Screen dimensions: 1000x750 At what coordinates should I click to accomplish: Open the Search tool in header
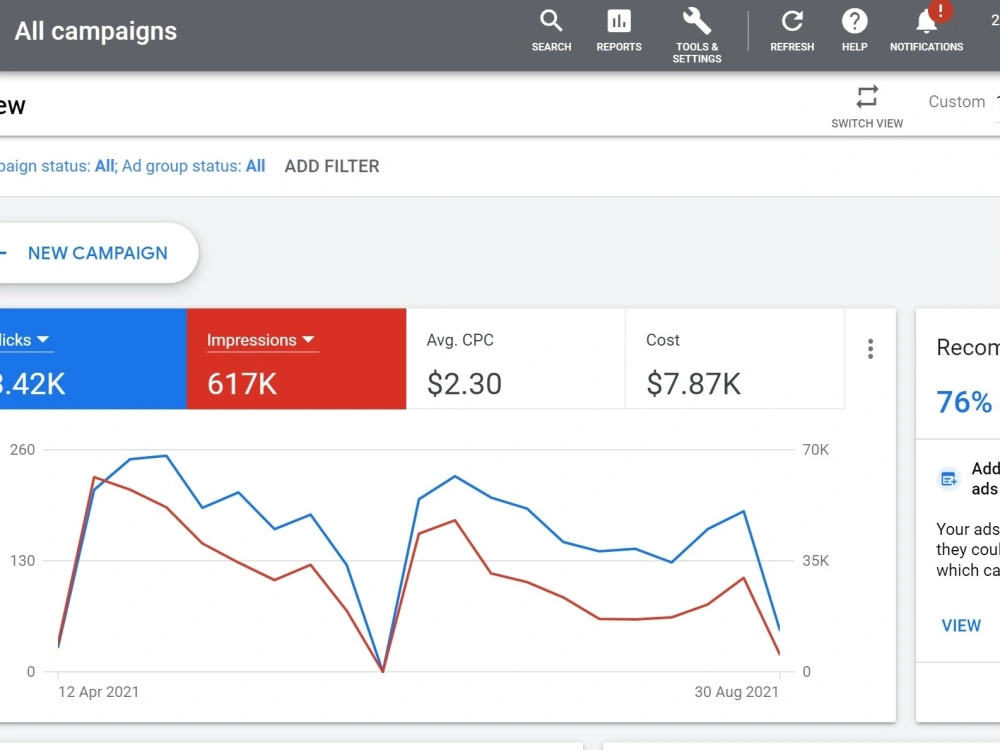(551, 31)
